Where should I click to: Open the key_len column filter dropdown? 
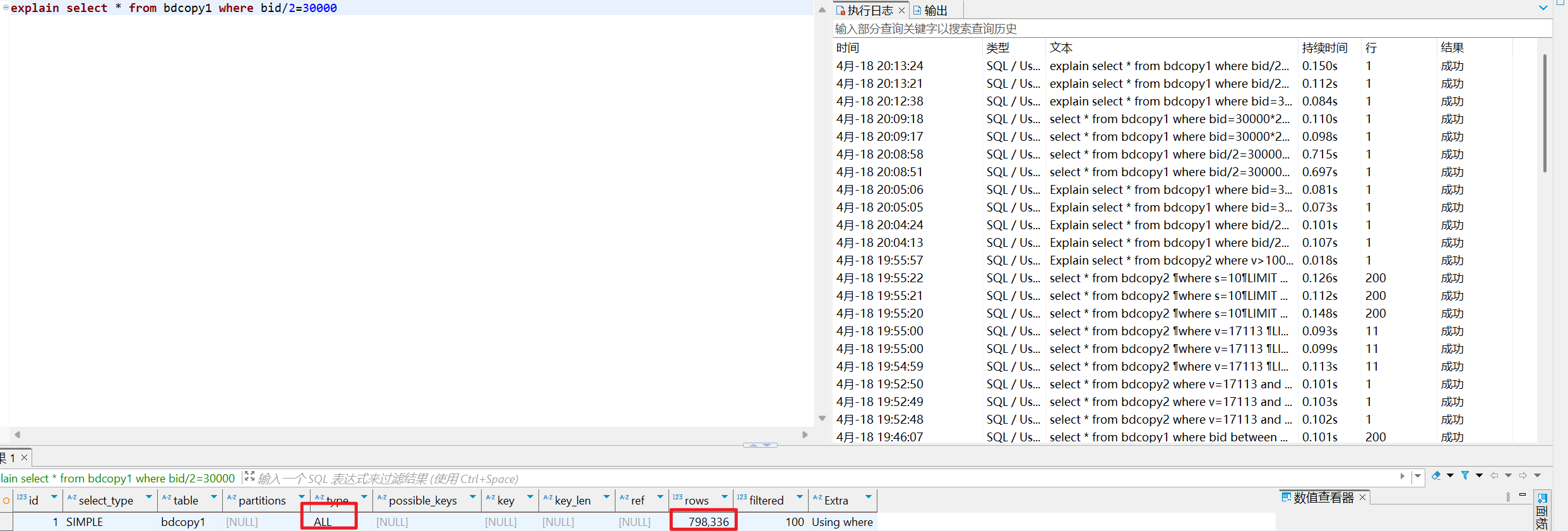(x=607, y=497)
